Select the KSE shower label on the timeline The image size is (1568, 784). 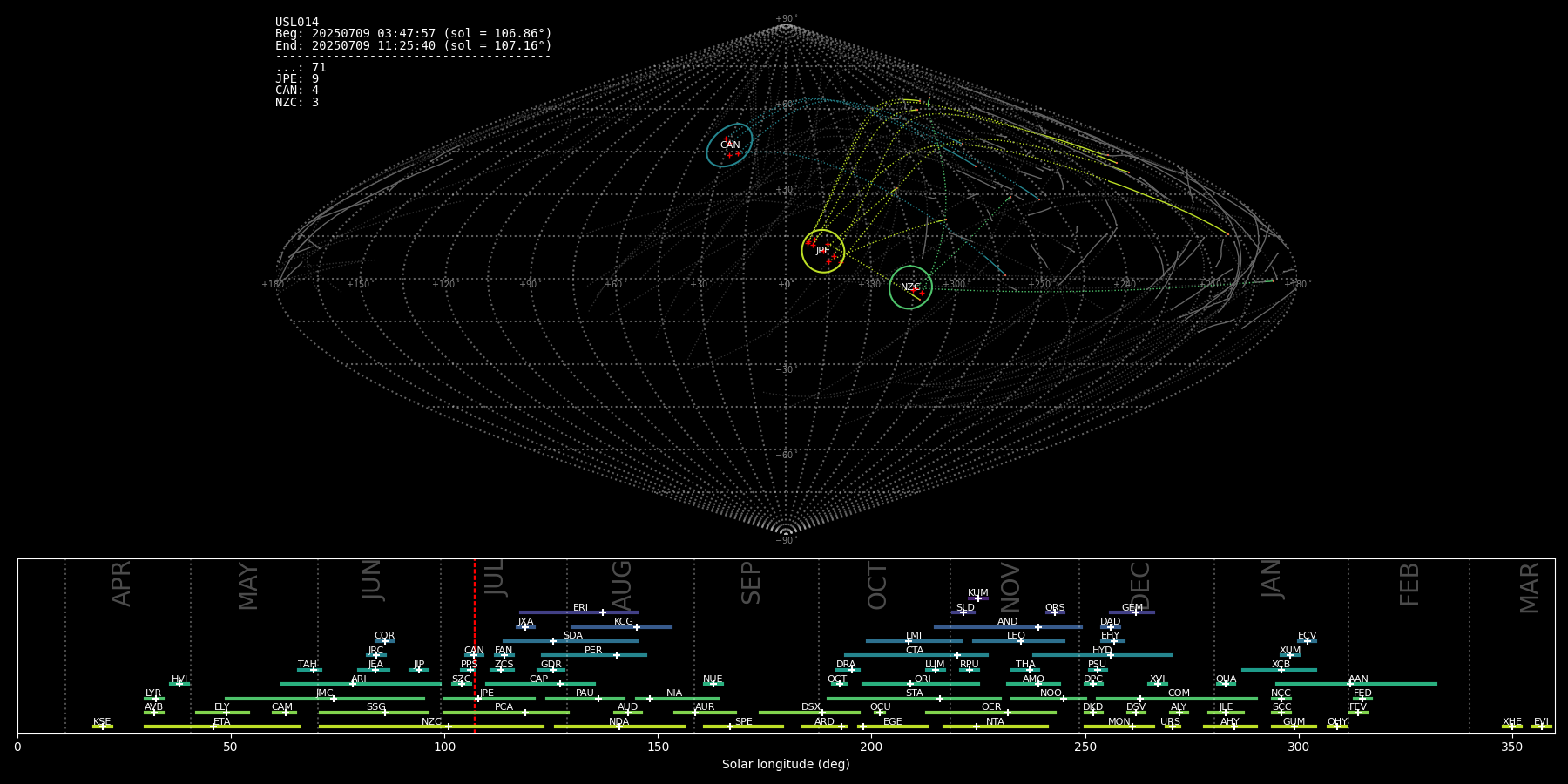coord(102,722)
